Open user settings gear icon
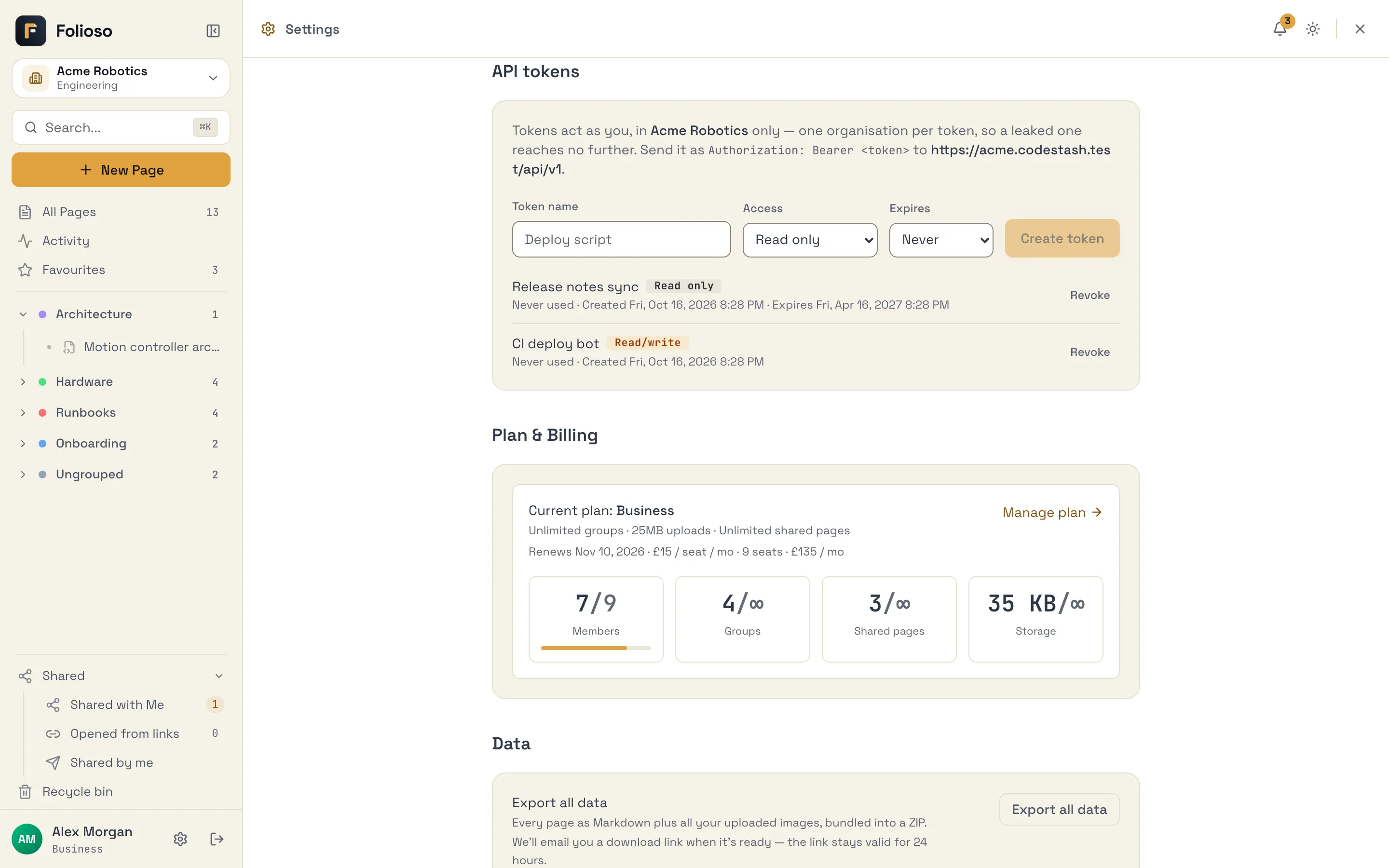Screen dimensions: 1389x868 [x=180, y=839]
